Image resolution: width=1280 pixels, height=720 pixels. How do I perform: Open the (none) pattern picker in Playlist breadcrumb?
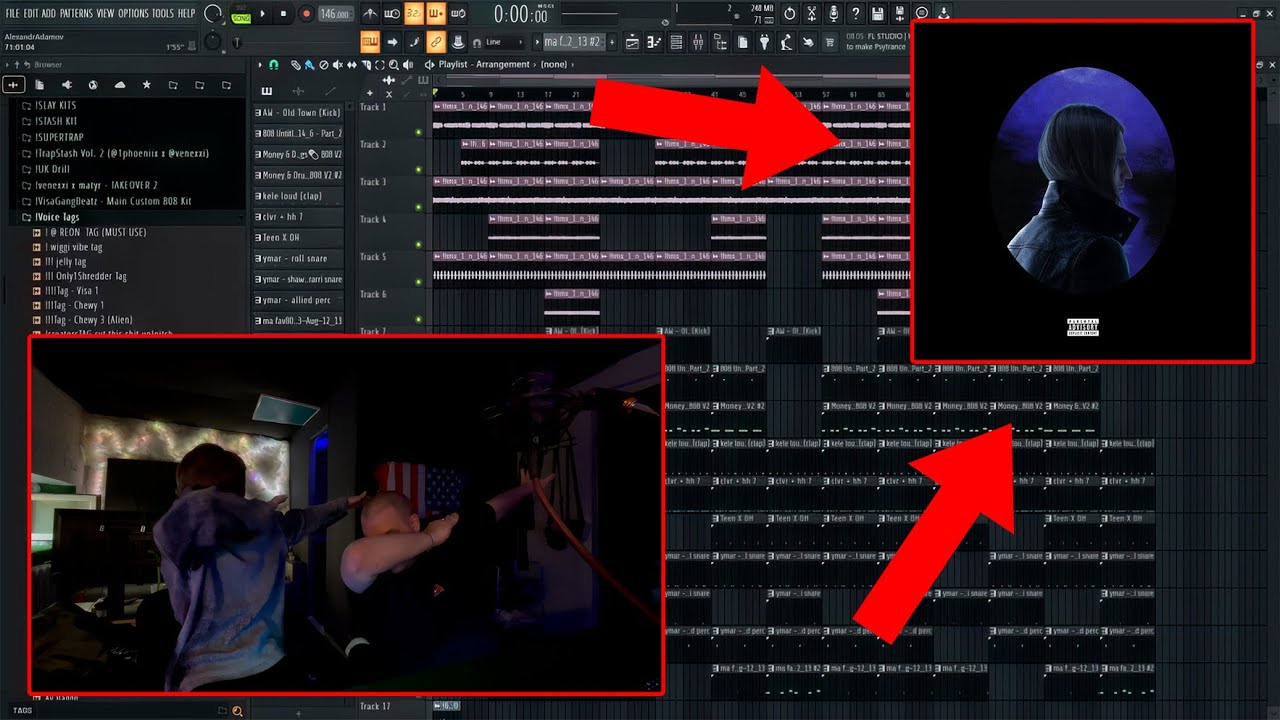coord(553,64)
